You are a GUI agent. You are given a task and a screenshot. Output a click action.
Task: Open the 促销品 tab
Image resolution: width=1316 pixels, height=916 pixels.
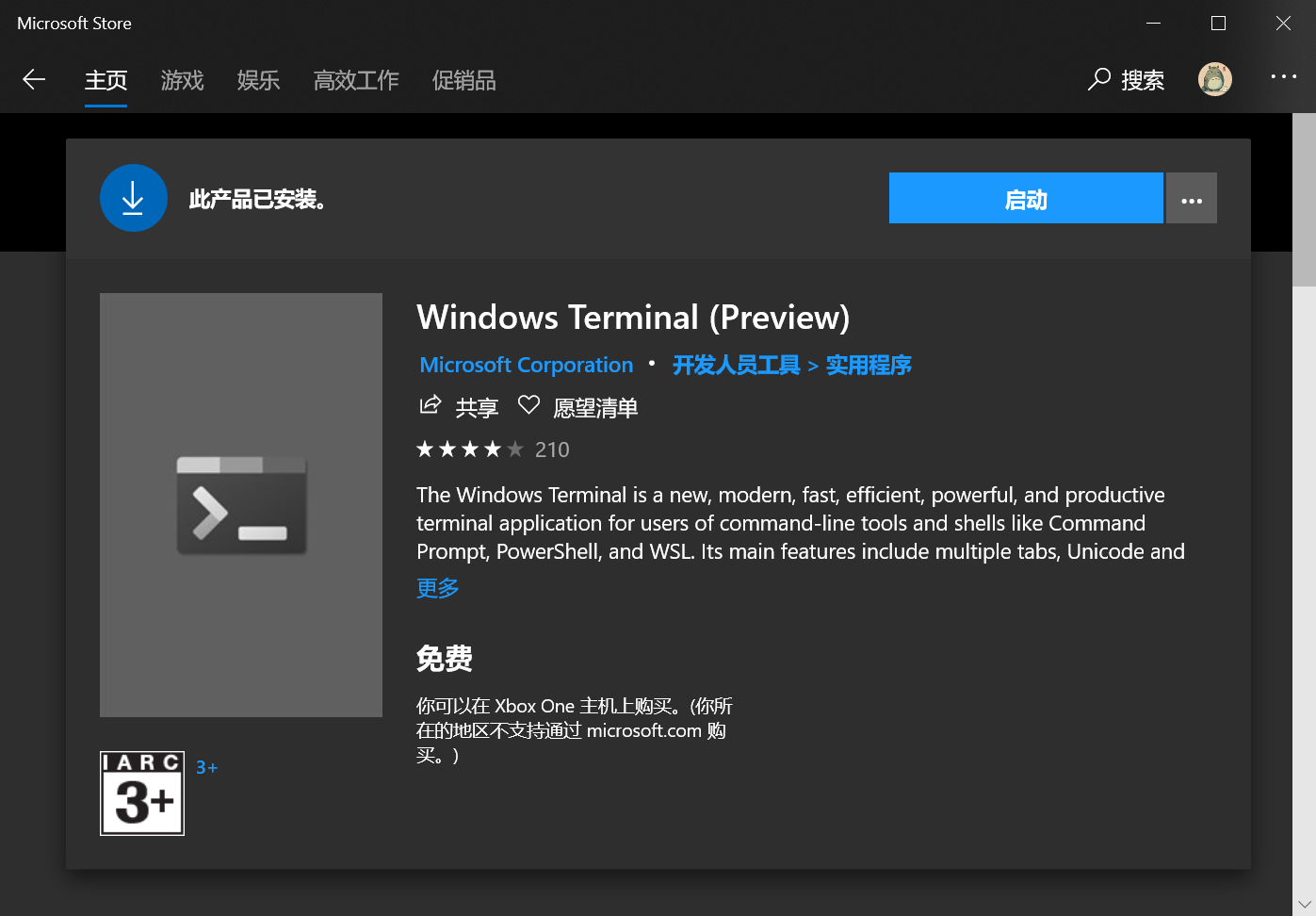click(463, 81)
